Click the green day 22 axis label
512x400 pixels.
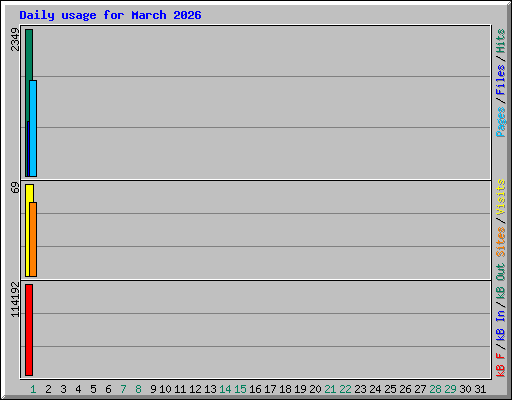coord(345,389)
